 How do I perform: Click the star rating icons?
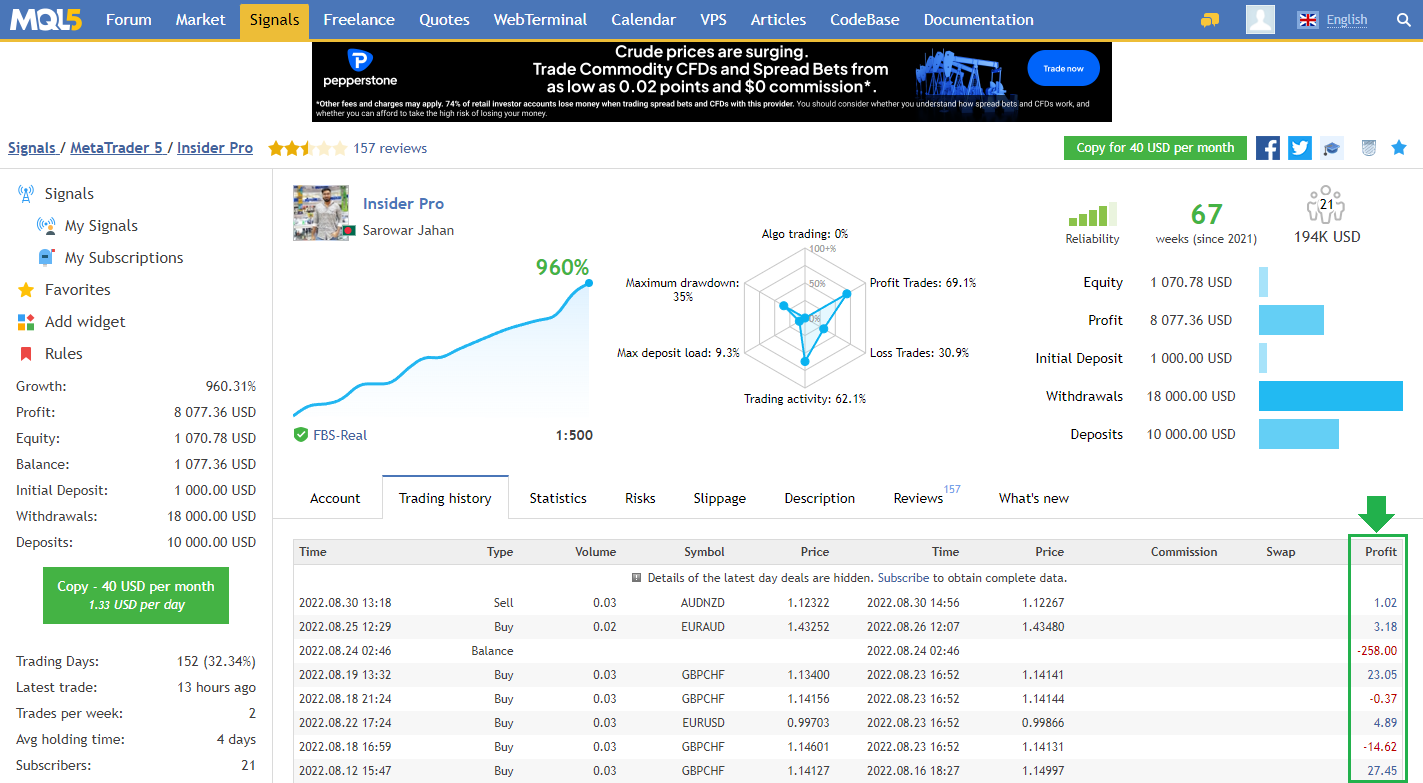307,148
